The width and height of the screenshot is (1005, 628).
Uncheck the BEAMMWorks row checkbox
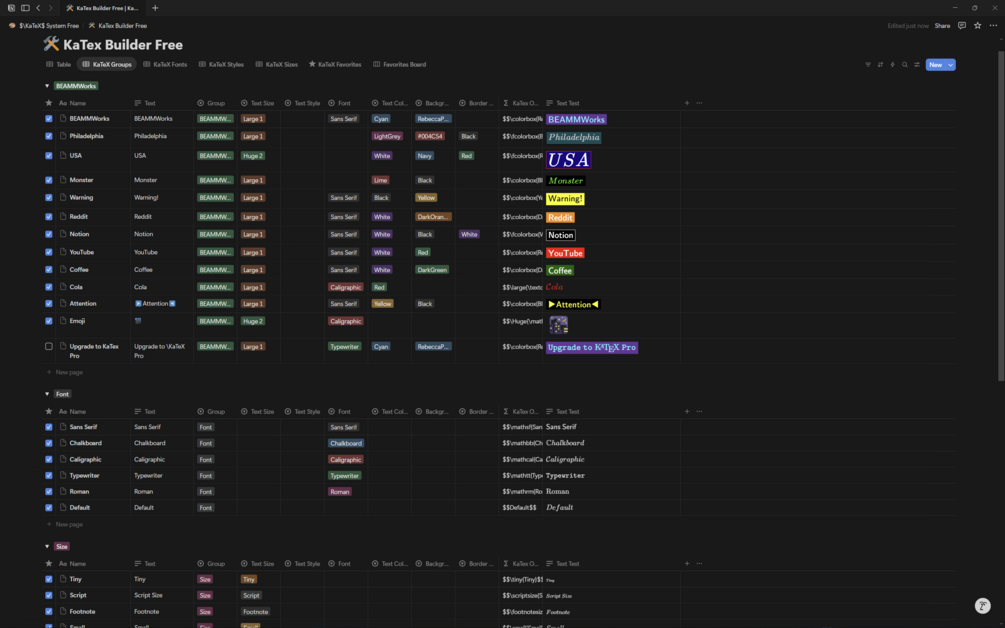point(49,119)
